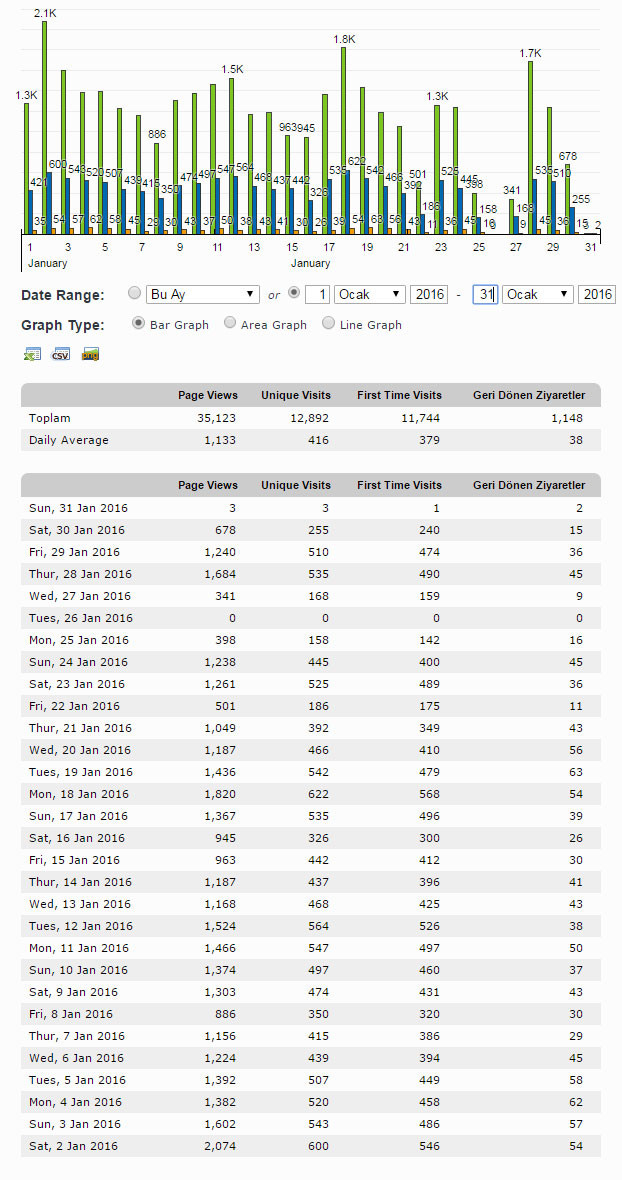The height and width of the screenshot is (1180, 622).
Task: Click the 2.1K peak label in chart
Action: (x=45, y=14)
